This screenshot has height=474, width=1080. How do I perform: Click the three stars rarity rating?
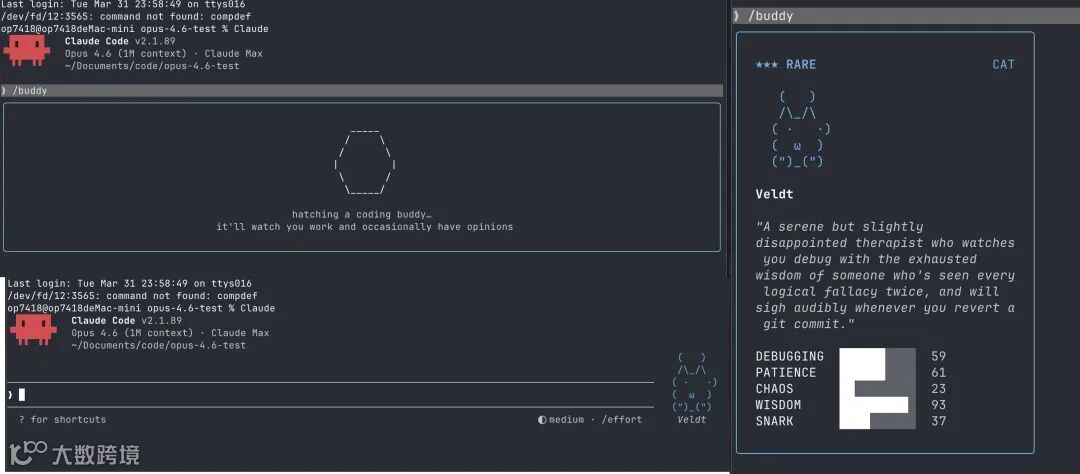(x=767, y=65)
